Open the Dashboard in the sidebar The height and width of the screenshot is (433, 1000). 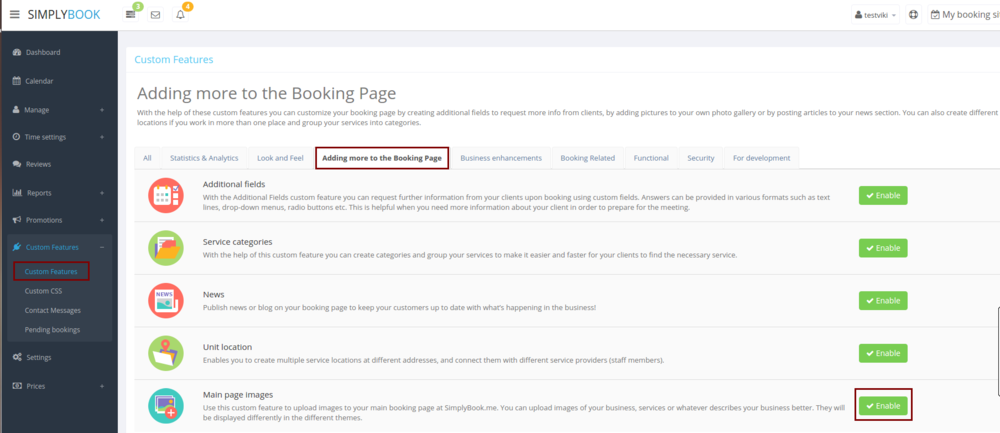coord(42,52)
